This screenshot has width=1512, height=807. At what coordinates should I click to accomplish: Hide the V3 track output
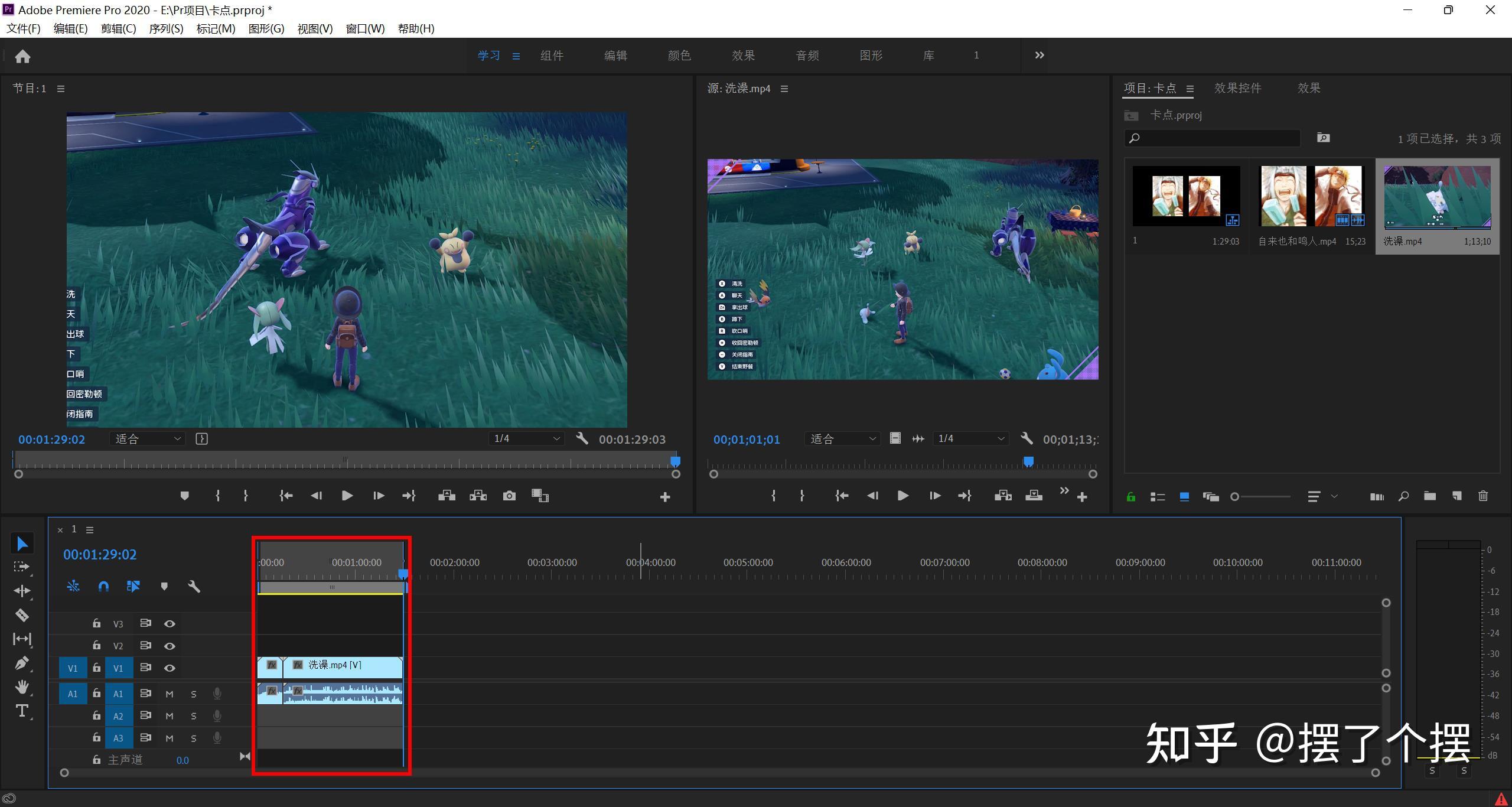pyautogui.click(x=170, y=623)
